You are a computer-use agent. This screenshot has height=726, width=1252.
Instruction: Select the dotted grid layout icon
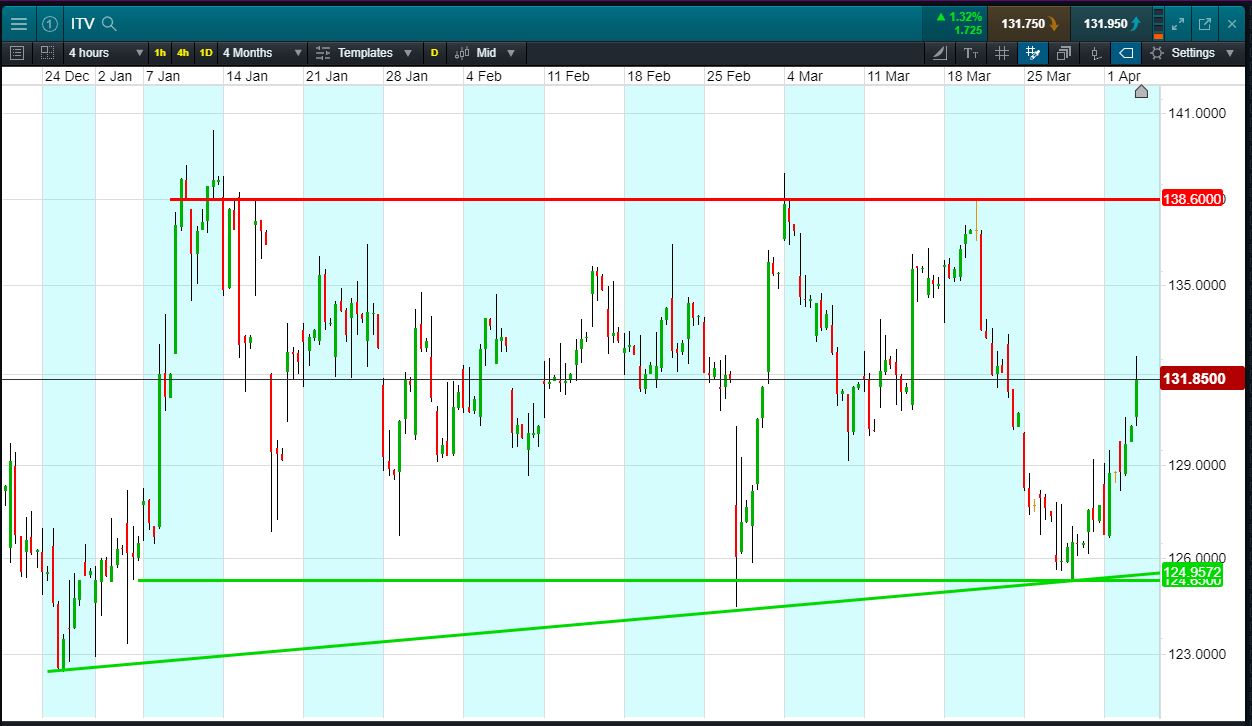[x=48, y=52]
